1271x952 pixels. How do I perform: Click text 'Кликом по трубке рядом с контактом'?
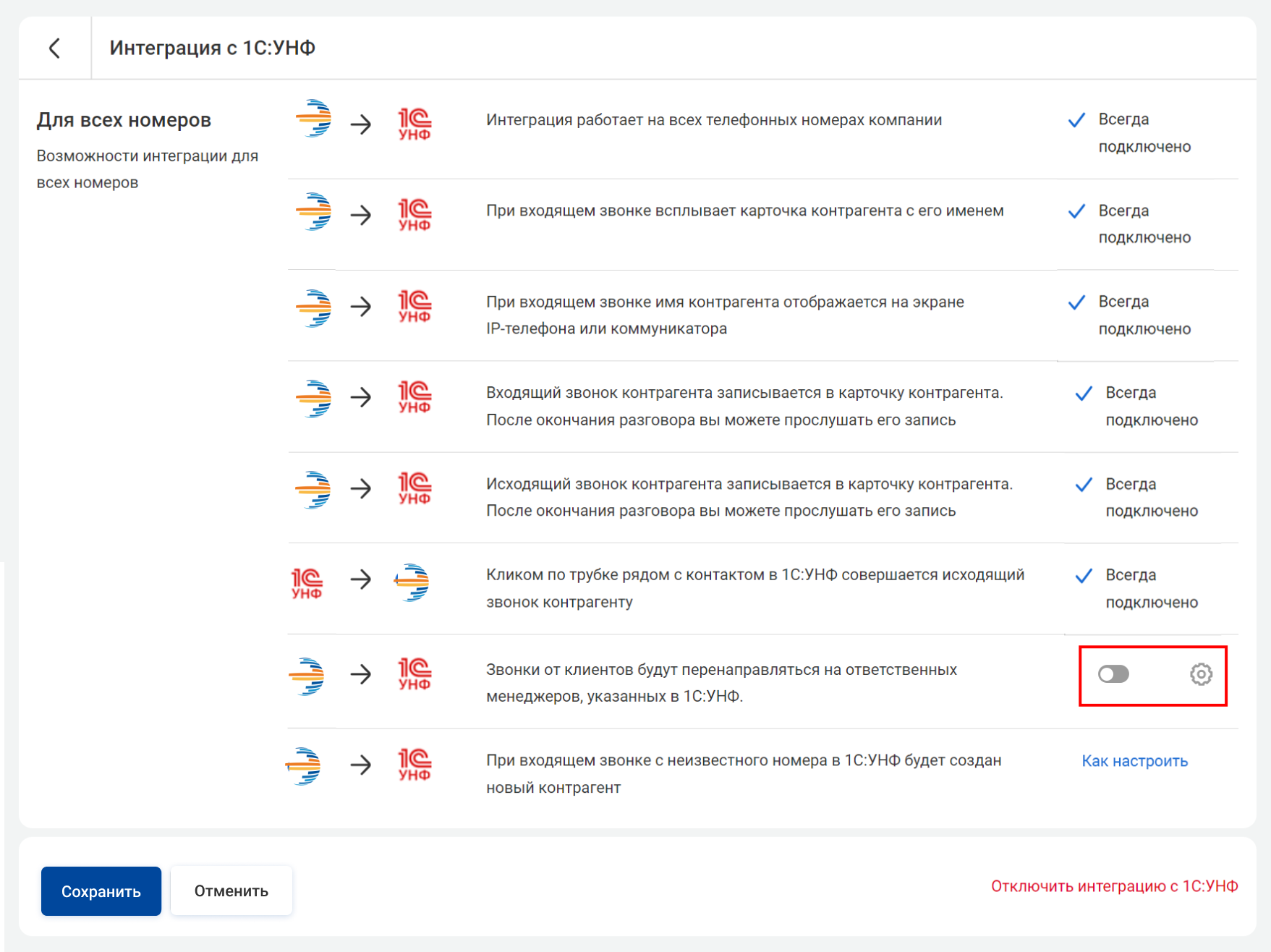755,589
